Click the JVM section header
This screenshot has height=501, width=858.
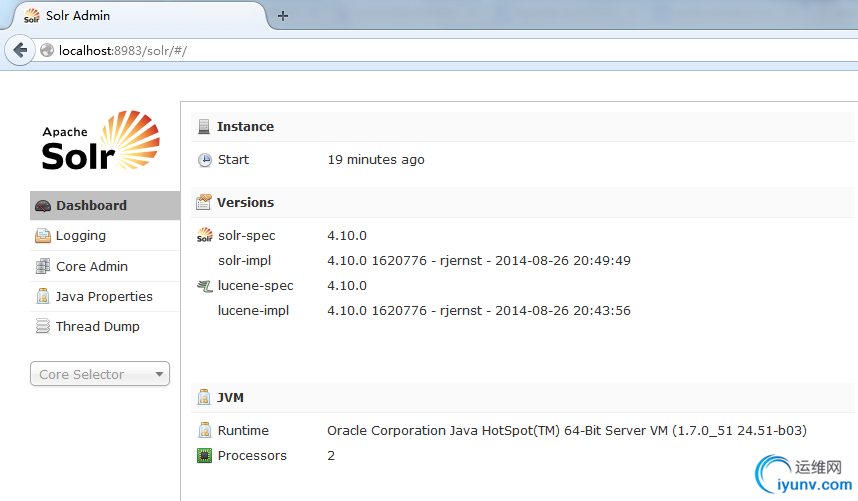(523, 398)
